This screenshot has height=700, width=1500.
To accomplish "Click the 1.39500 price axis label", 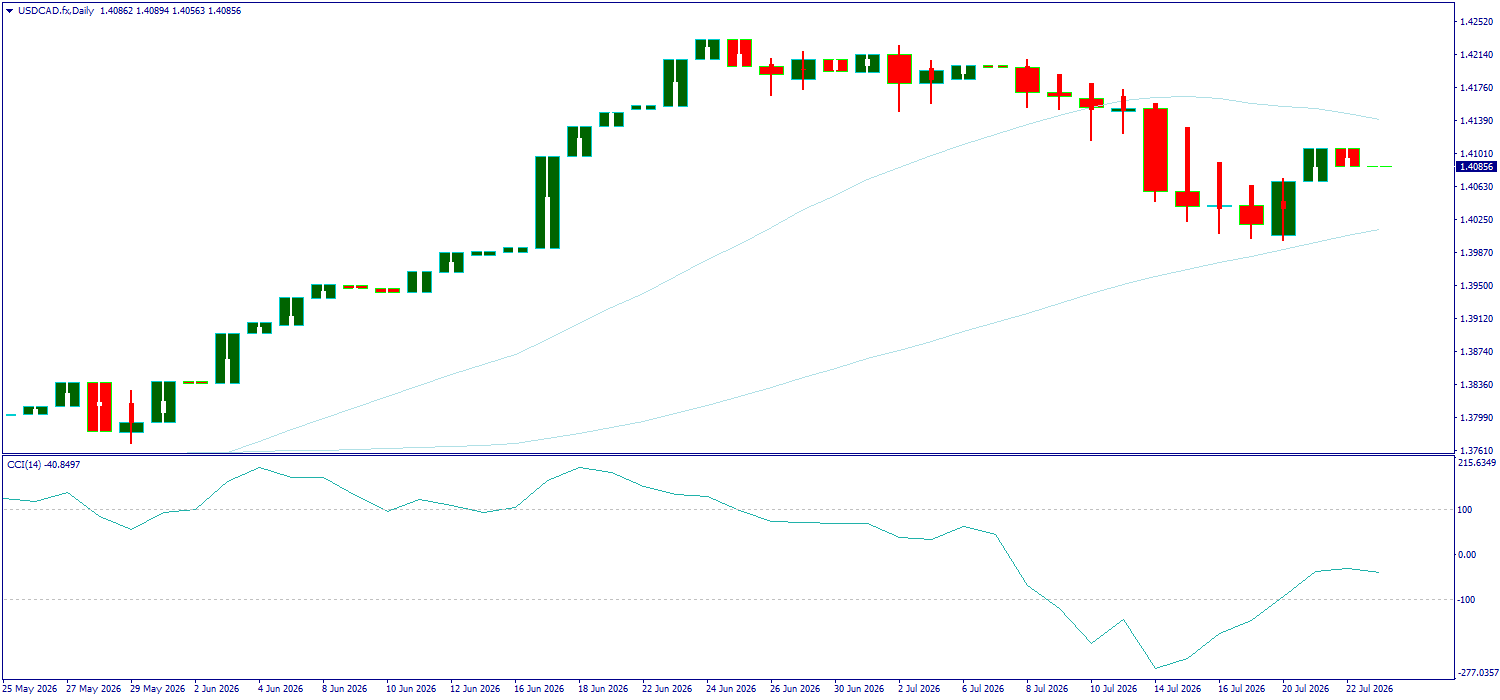I will point(1477,286).
